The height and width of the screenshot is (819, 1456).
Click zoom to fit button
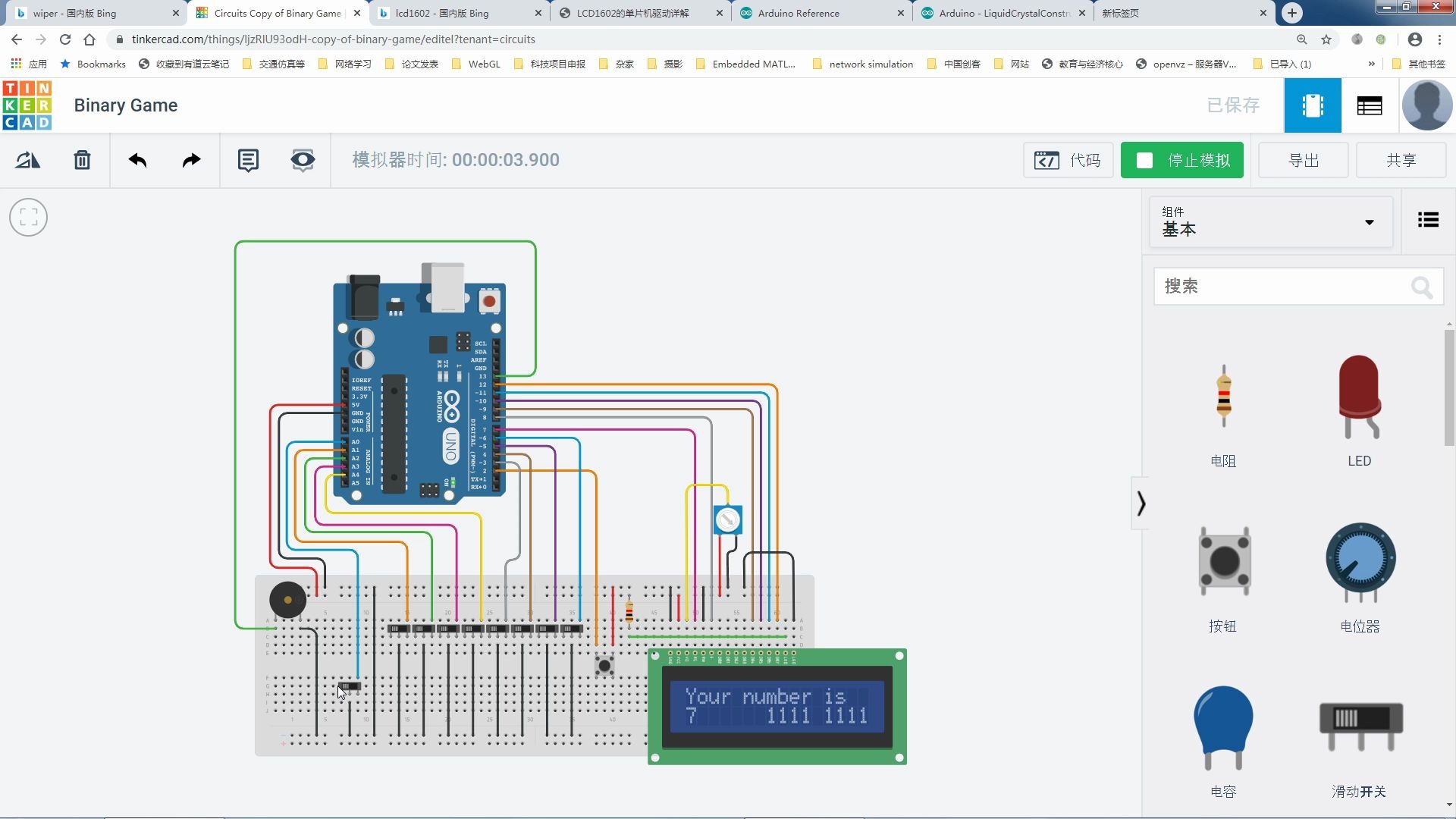coord(29,218)
